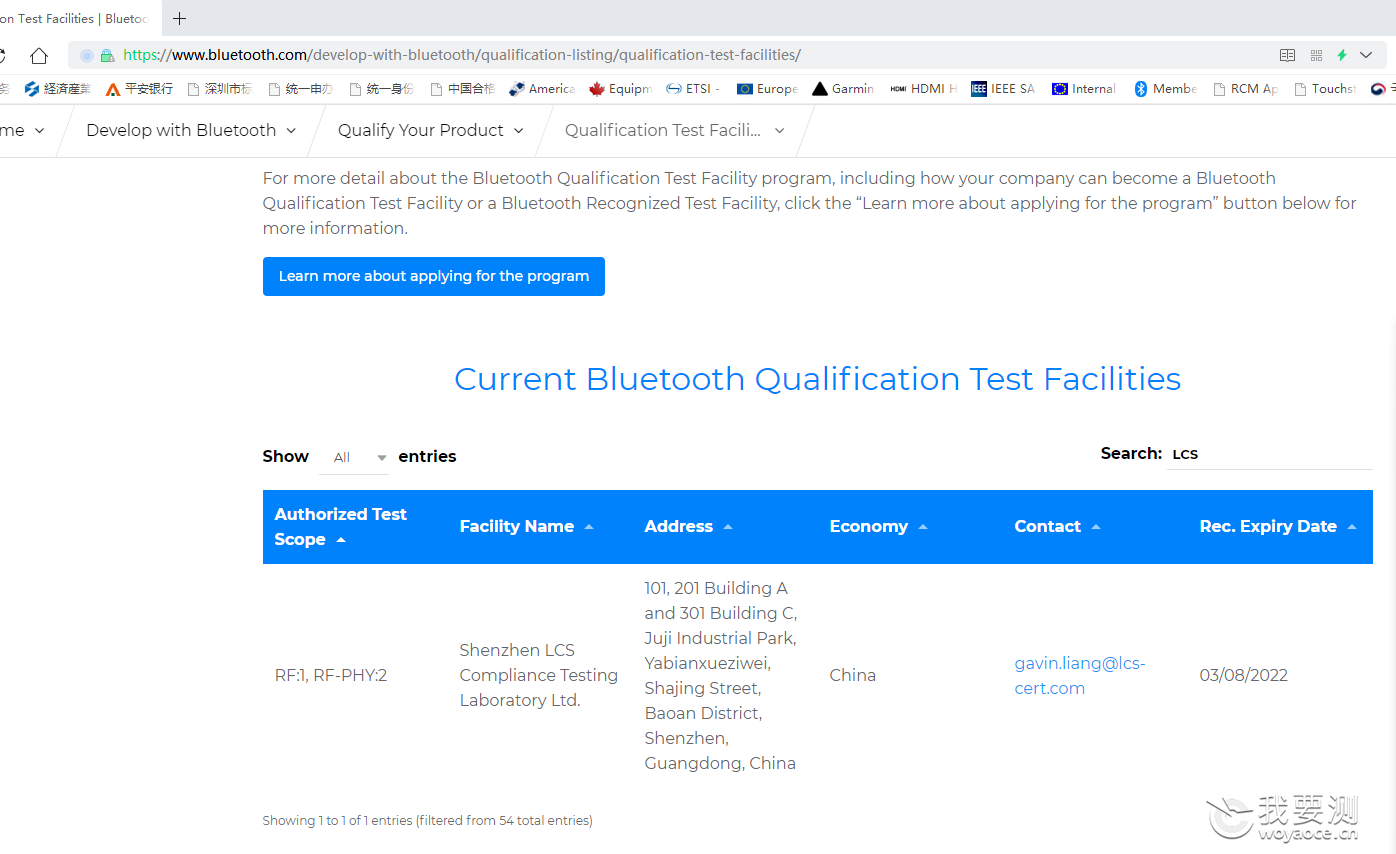Go to the browser home page
Screen dimensions: 1396x854
38,55
